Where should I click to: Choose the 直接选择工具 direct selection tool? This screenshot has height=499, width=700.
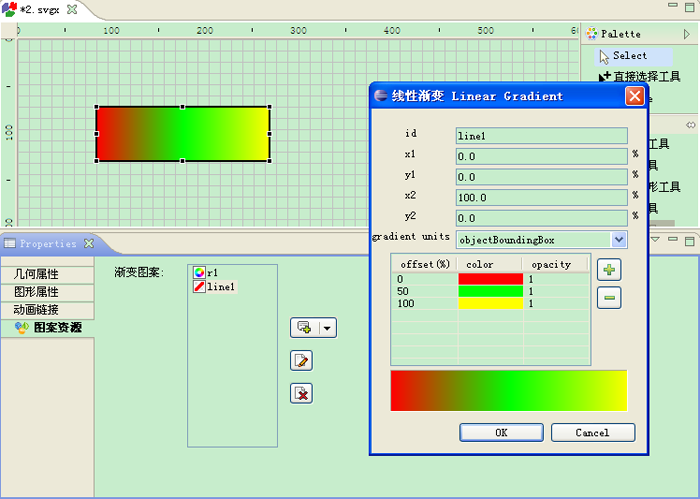640,76
